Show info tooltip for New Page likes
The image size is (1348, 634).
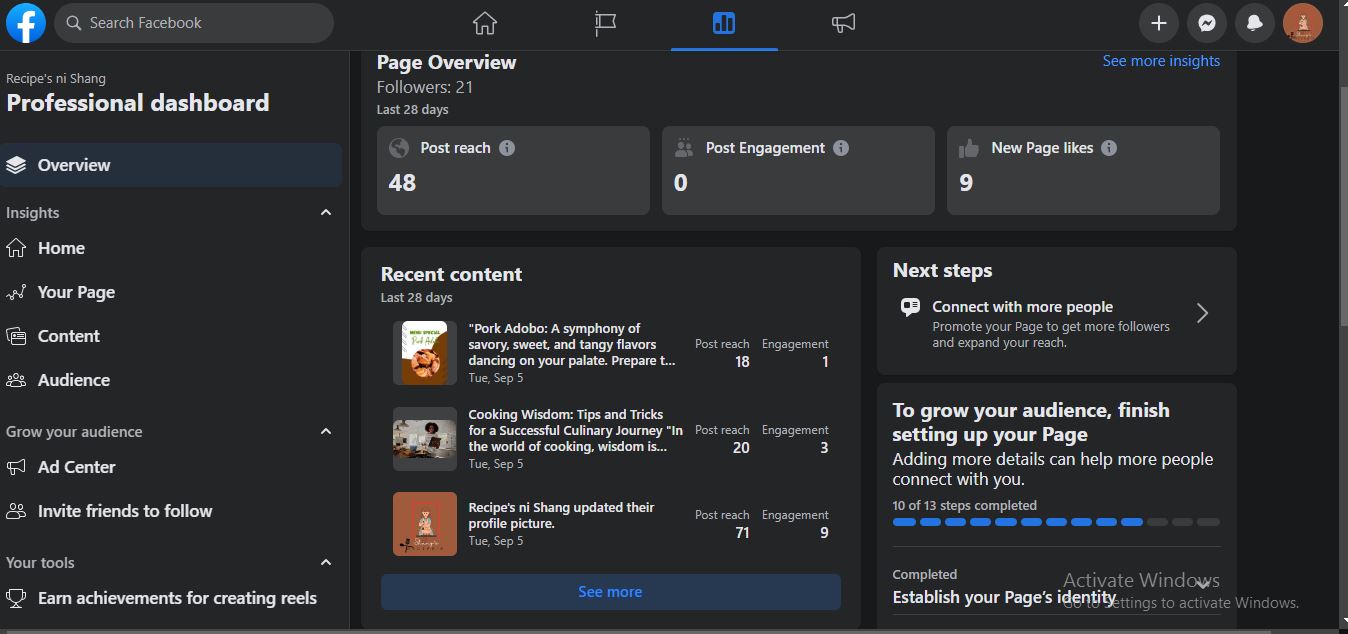pyautogui.click(x=1109, y=148)
